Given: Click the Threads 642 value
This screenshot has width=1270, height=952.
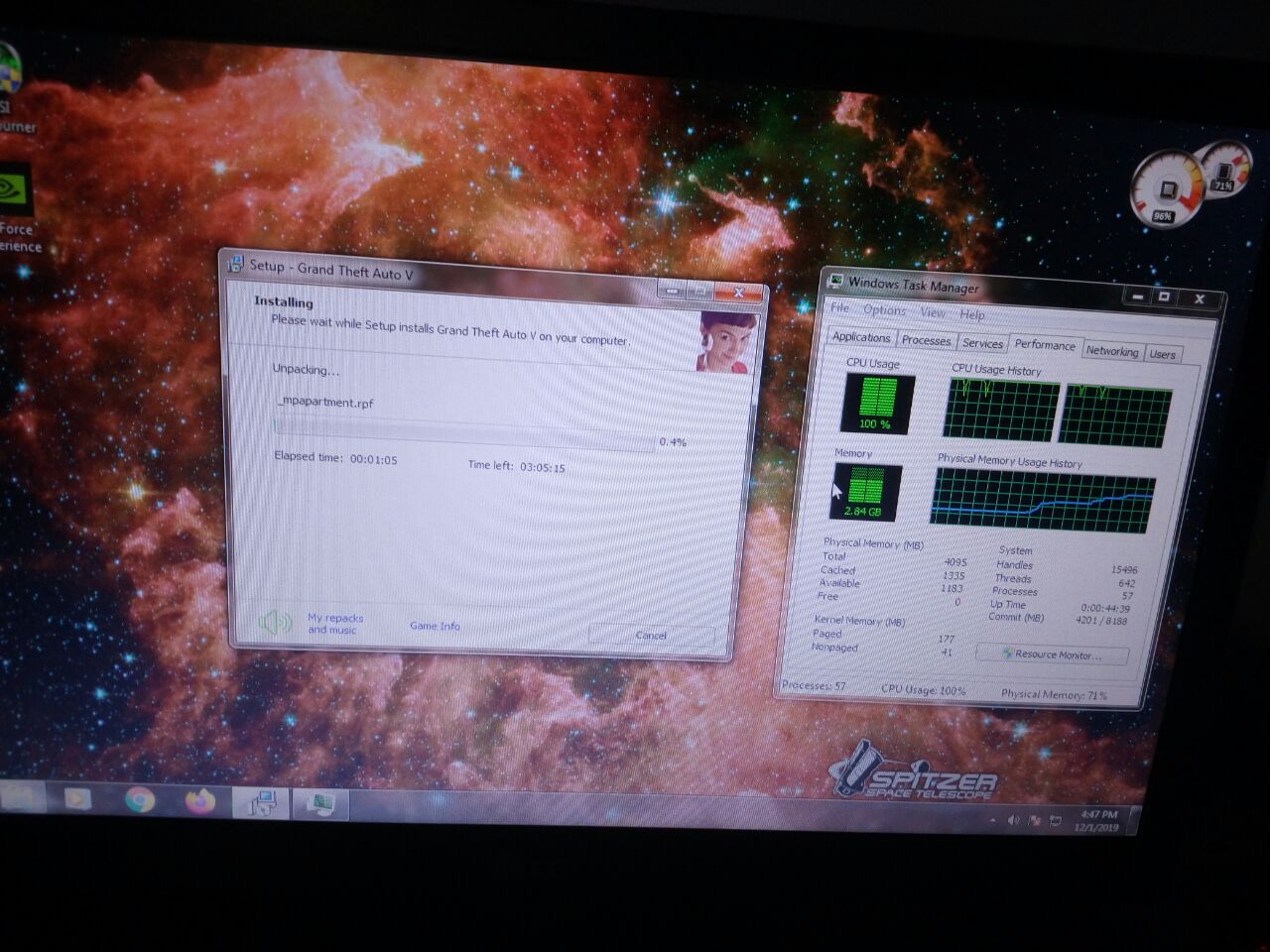Looking at the screenshot, I should coord(1126,583).
